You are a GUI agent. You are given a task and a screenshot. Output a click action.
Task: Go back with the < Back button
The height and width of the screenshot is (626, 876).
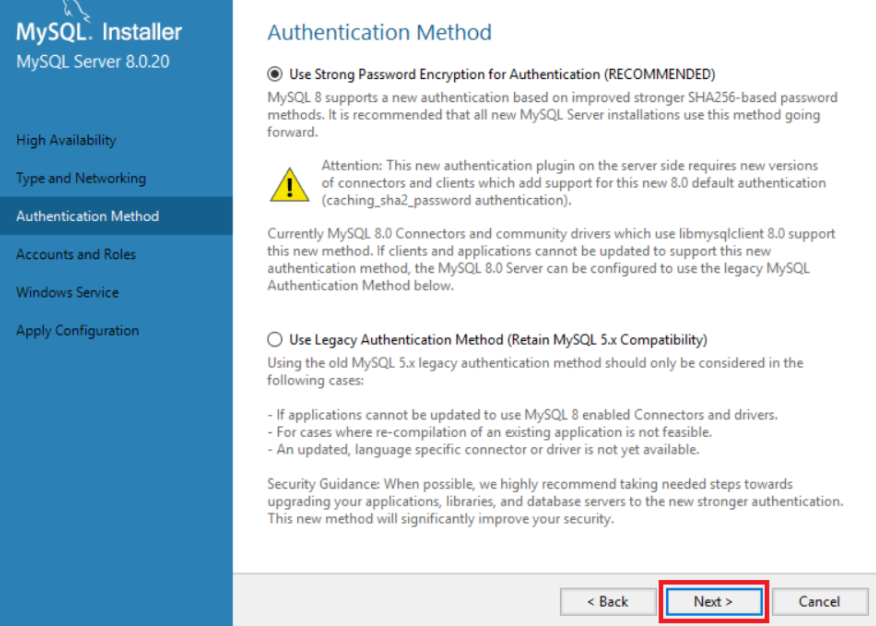[607, 601]
